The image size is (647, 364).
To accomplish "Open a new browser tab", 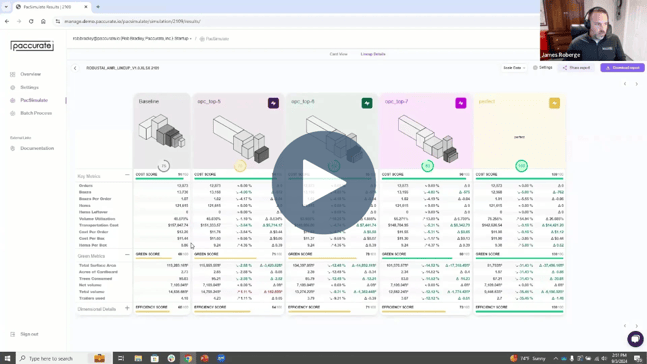I will coord(98,7).
